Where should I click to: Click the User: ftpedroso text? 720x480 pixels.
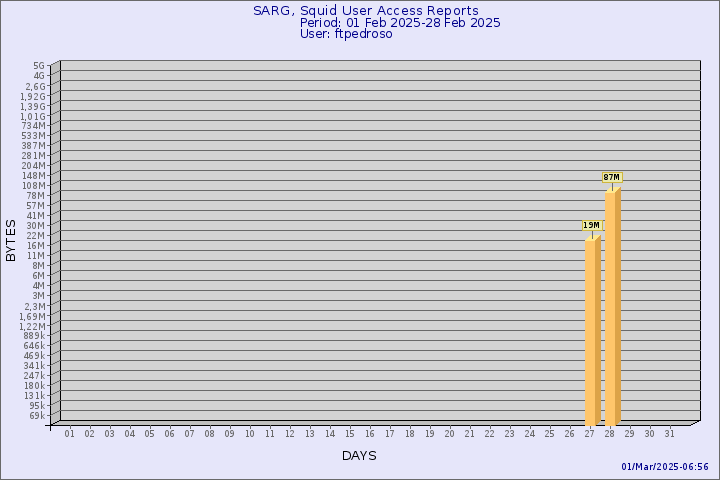346,33
